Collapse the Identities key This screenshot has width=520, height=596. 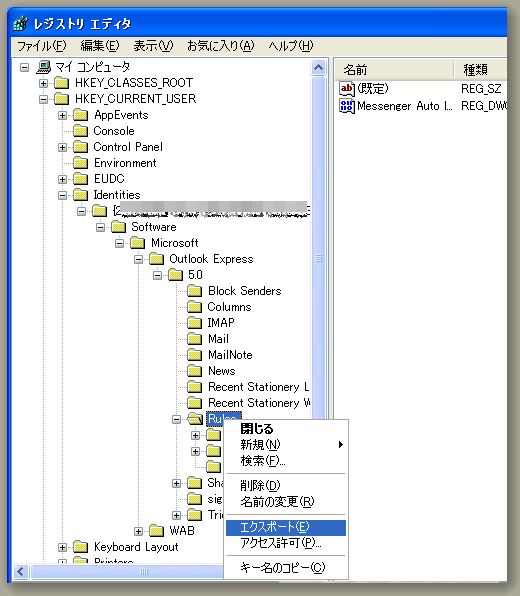[63, 195]
